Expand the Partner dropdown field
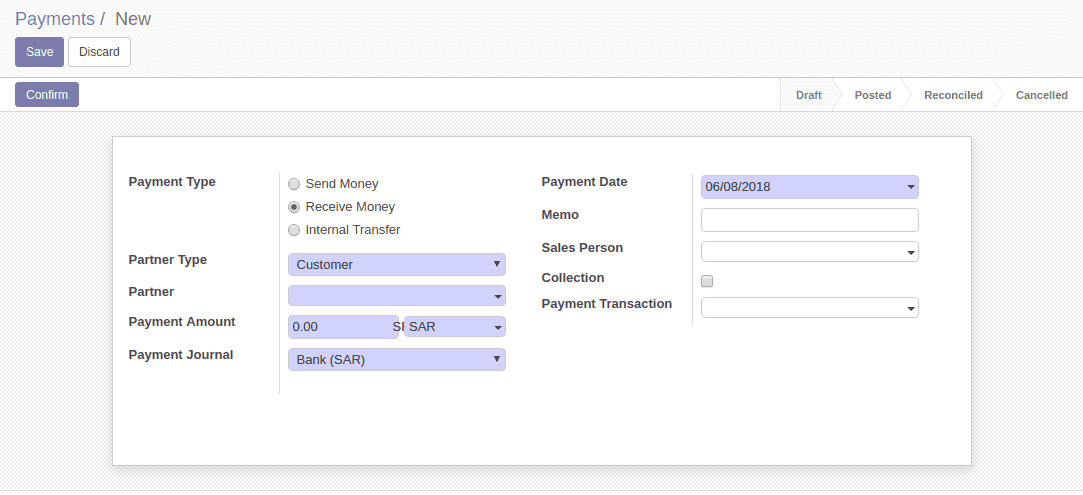 396,295
